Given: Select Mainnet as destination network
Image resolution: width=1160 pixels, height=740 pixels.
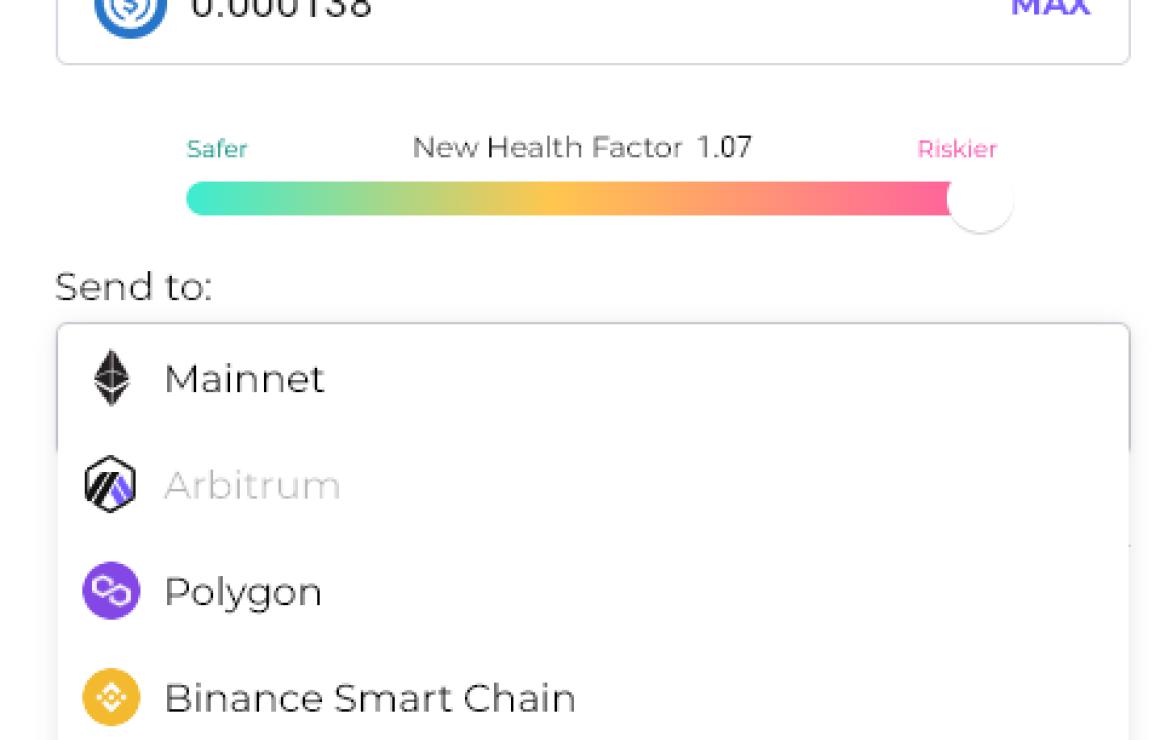Looking at the screenshot, I should click(593, 378).
